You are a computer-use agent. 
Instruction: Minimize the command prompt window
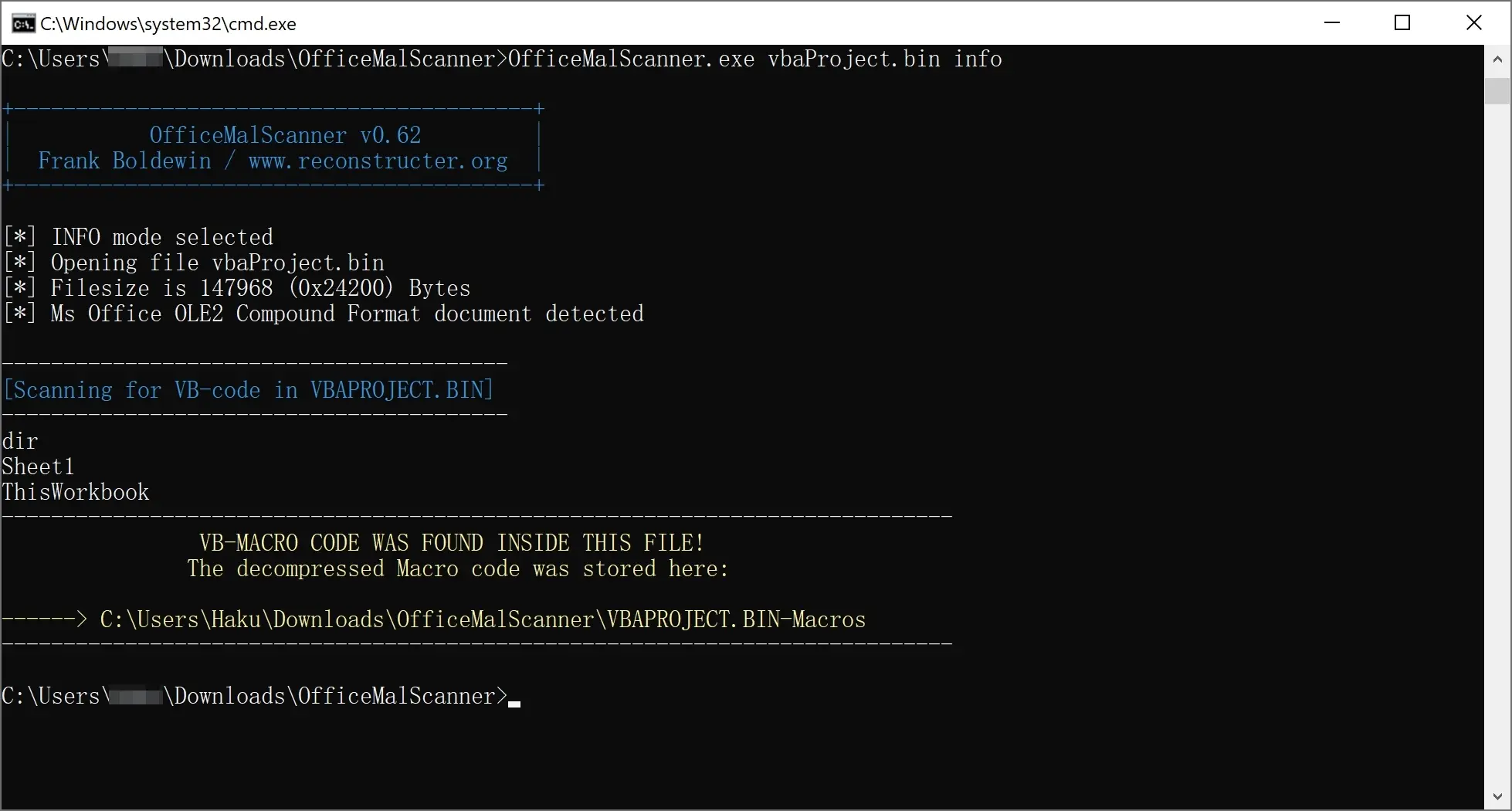point(1332,23)
